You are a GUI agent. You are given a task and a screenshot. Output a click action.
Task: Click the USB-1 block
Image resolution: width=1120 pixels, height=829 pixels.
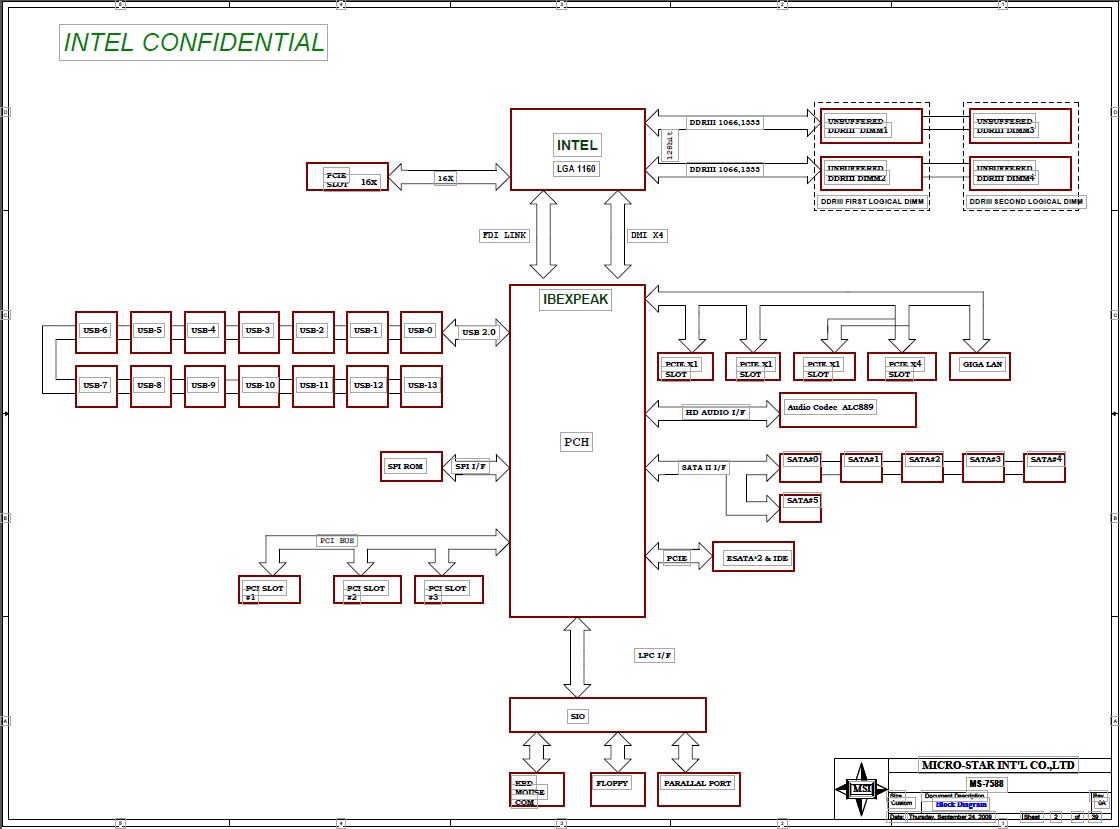click(367, 332)
